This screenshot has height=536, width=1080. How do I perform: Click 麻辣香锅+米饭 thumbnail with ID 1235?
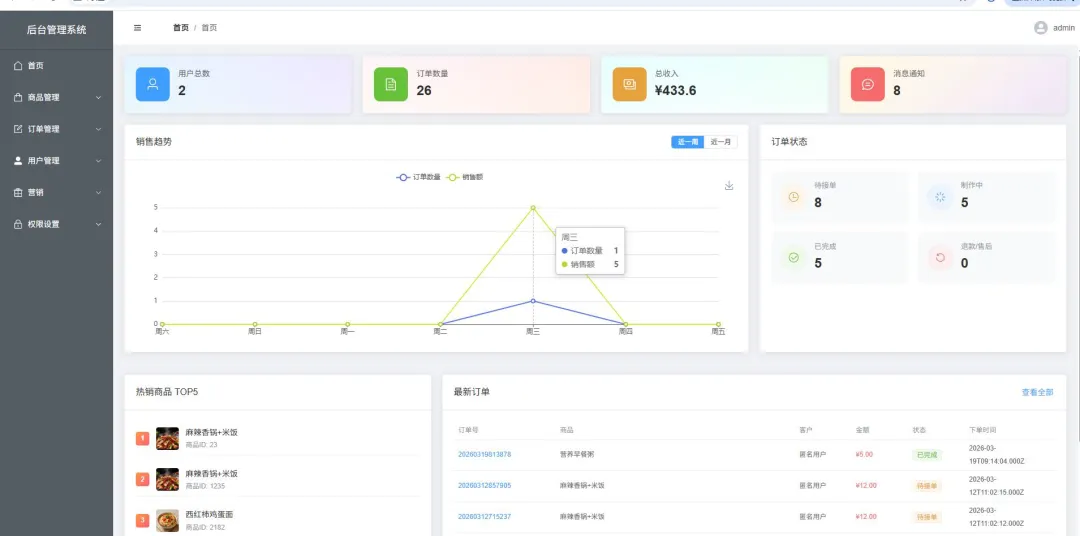coord(167,480)
